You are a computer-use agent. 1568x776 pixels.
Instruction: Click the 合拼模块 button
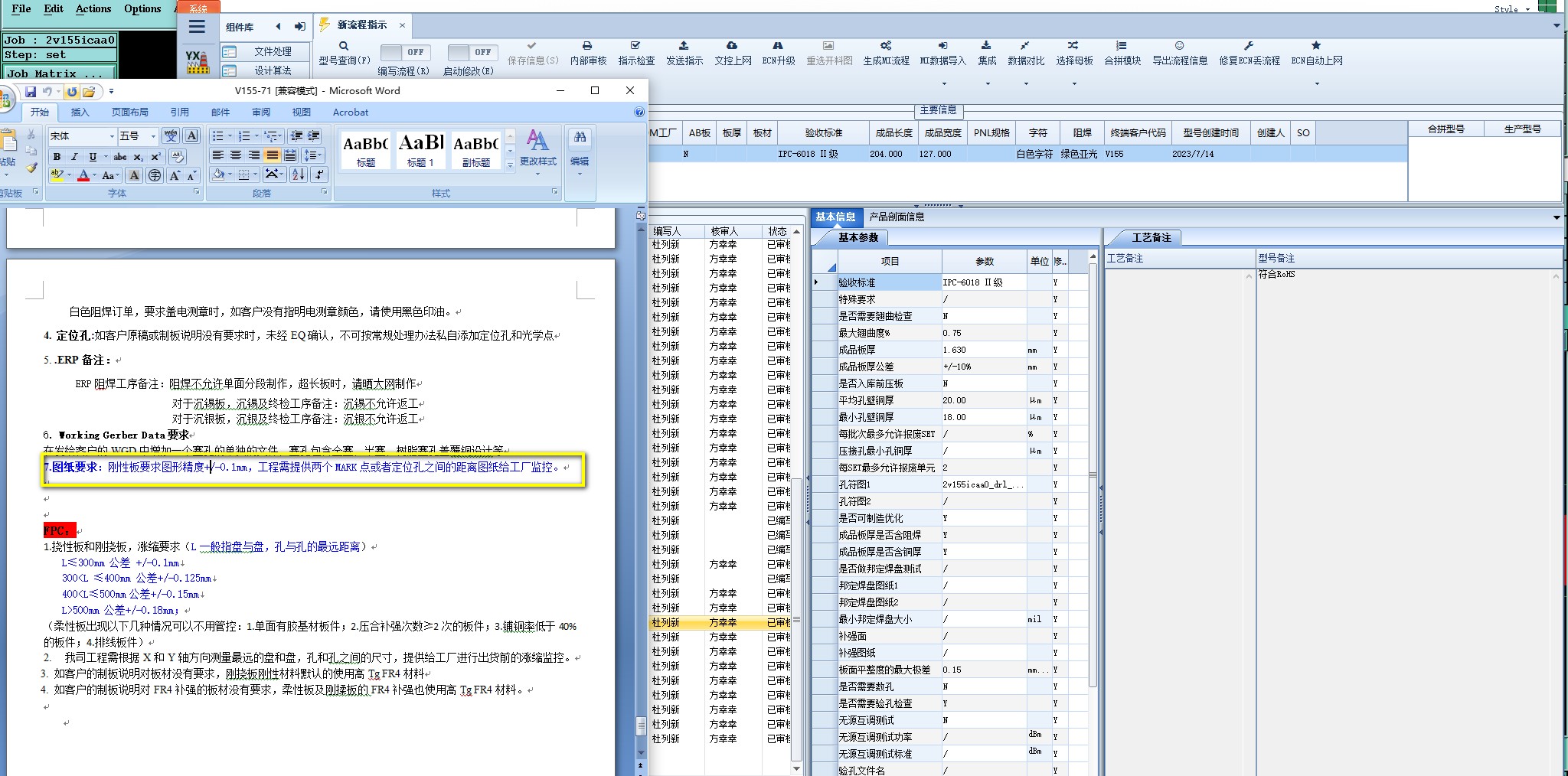[x=1122, y=53]
